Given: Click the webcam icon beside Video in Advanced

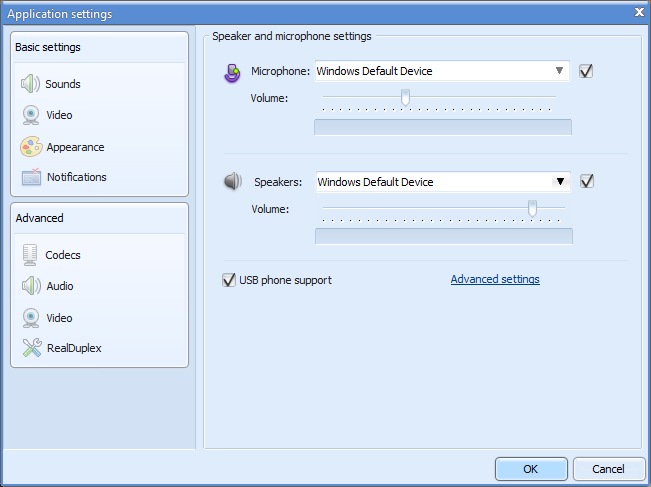Looking at the screenshot, I should point(31,318).
